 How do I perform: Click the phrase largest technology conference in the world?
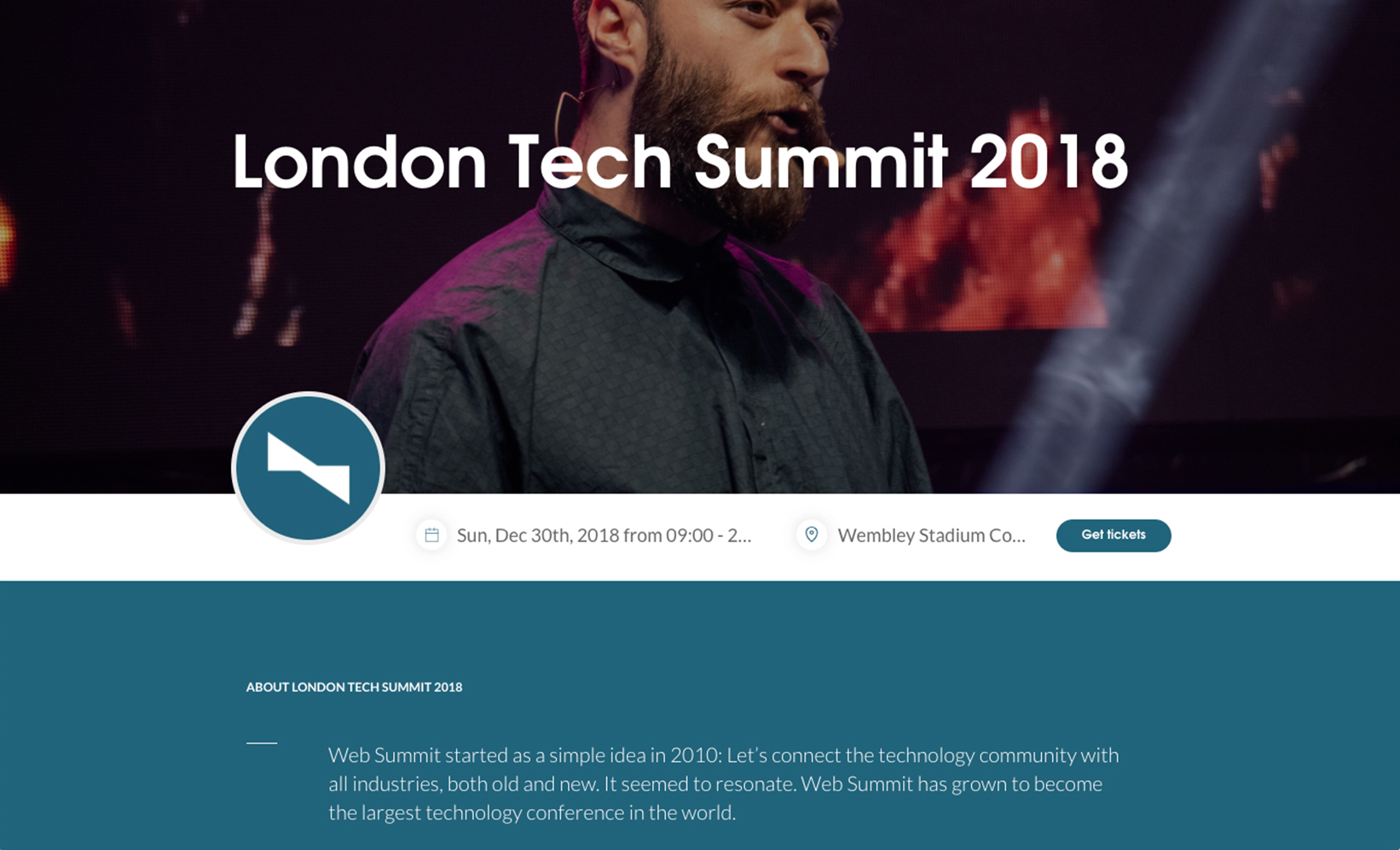tap(548, 812)
